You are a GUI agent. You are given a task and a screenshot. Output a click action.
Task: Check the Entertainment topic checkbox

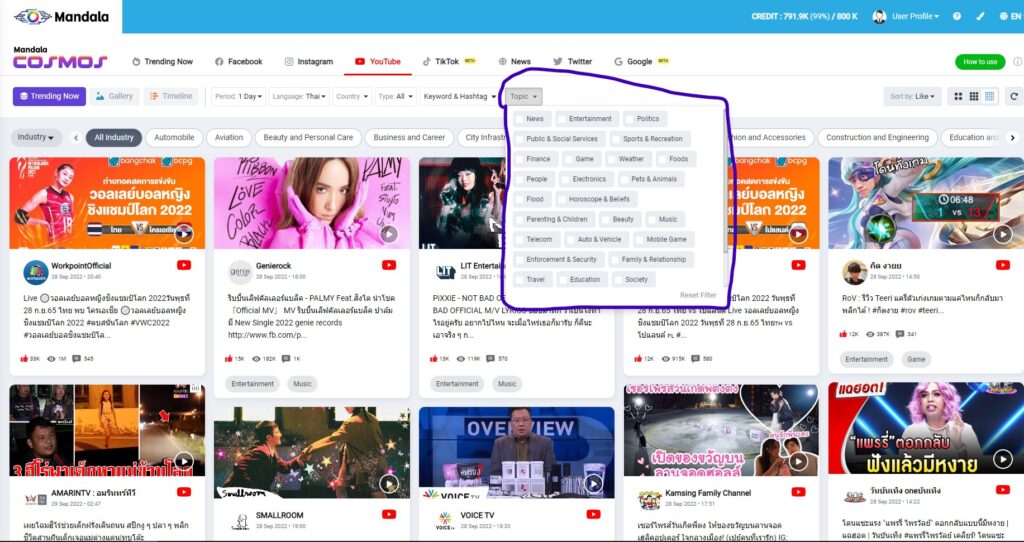562,119
